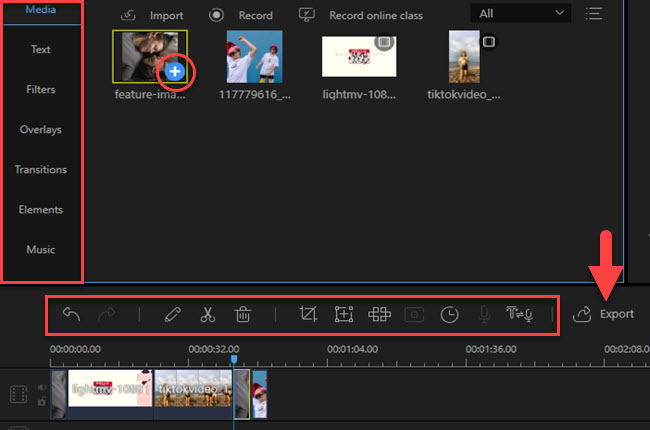This screenshot has width=650, height=430.
Task: Click the Import icon
Action: (128, 15)
